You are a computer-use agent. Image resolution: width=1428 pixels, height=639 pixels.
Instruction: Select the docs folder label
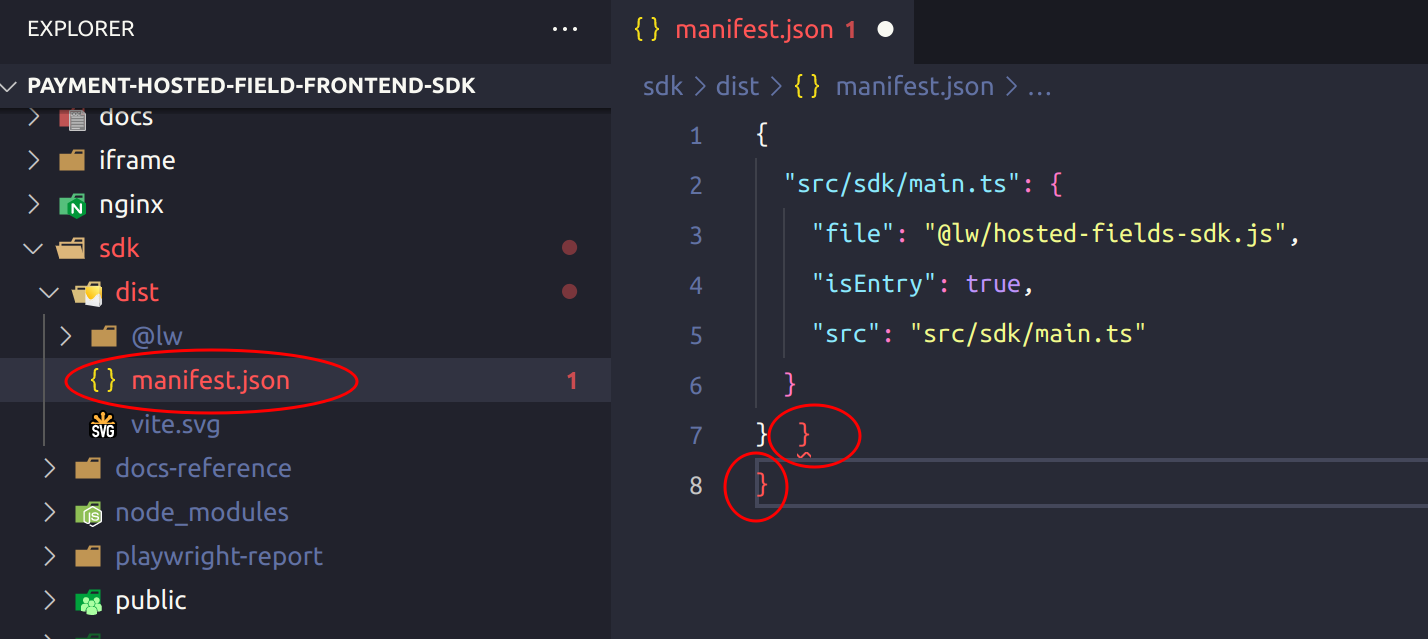[x=126, y=117]
